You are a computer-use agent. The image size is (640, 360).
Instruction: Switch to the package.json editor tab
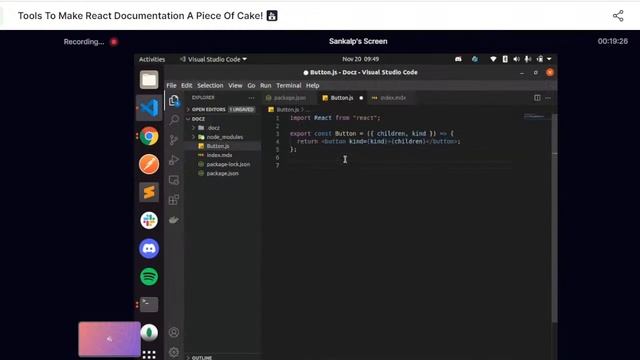point(289,98)
